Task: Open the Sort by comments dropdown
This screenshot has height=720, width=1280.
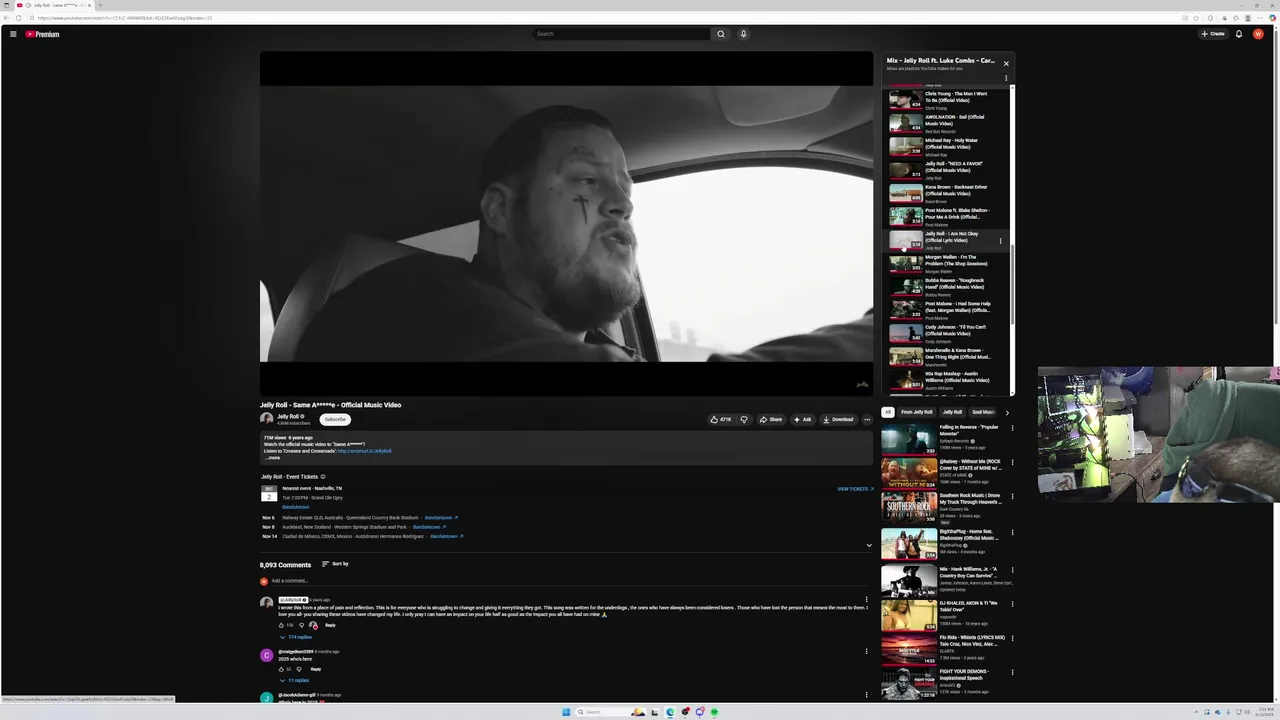Action: point(335,564)
